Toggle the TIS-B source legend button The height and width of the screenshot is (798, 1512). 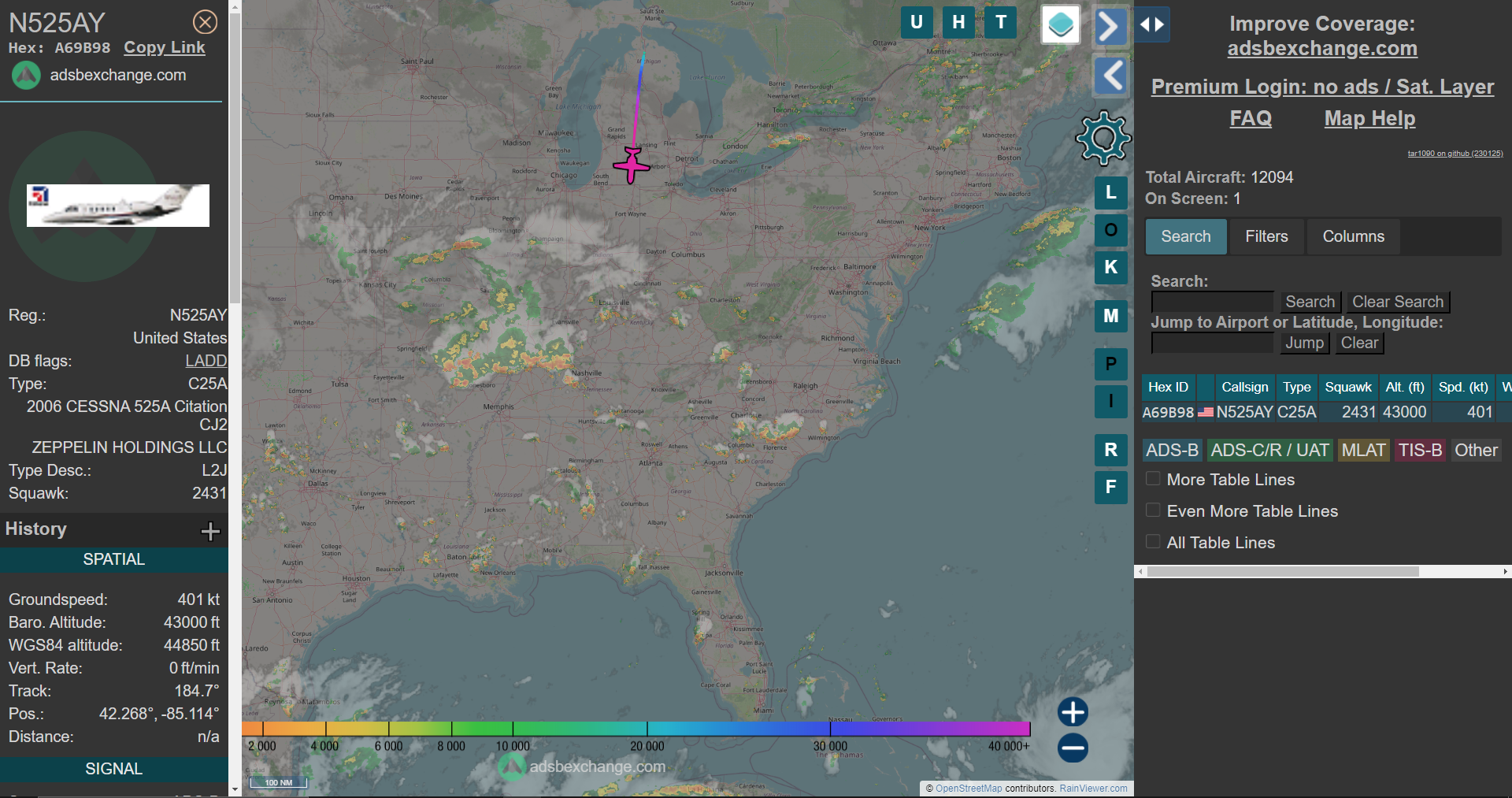tap(1420, 450)
